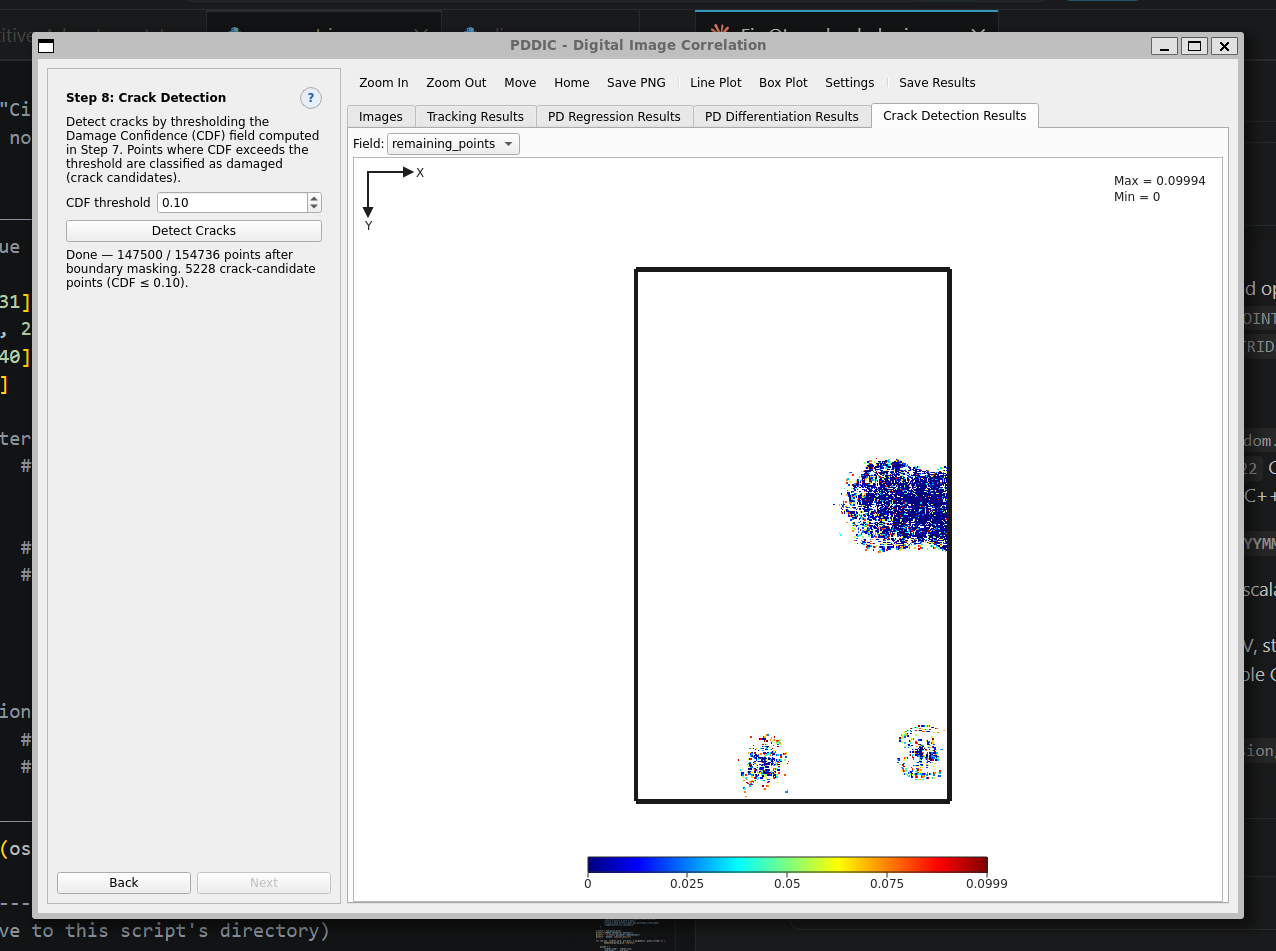Open the Box Plot tool
1276x951 pixels.
coord(783,83)
